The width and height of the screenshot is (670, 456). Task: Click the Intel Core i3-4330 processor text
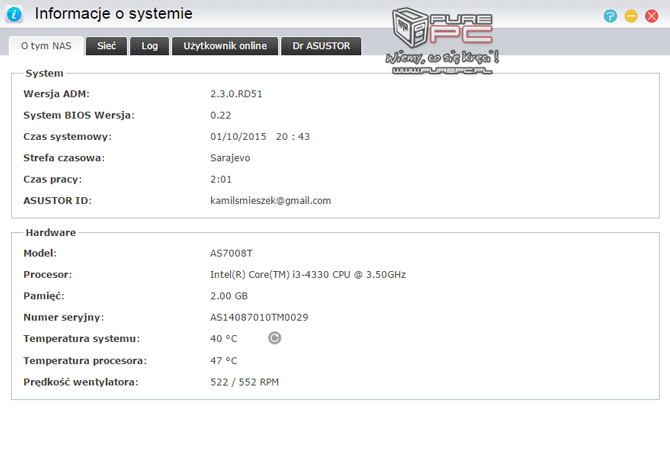coord(308,275)
